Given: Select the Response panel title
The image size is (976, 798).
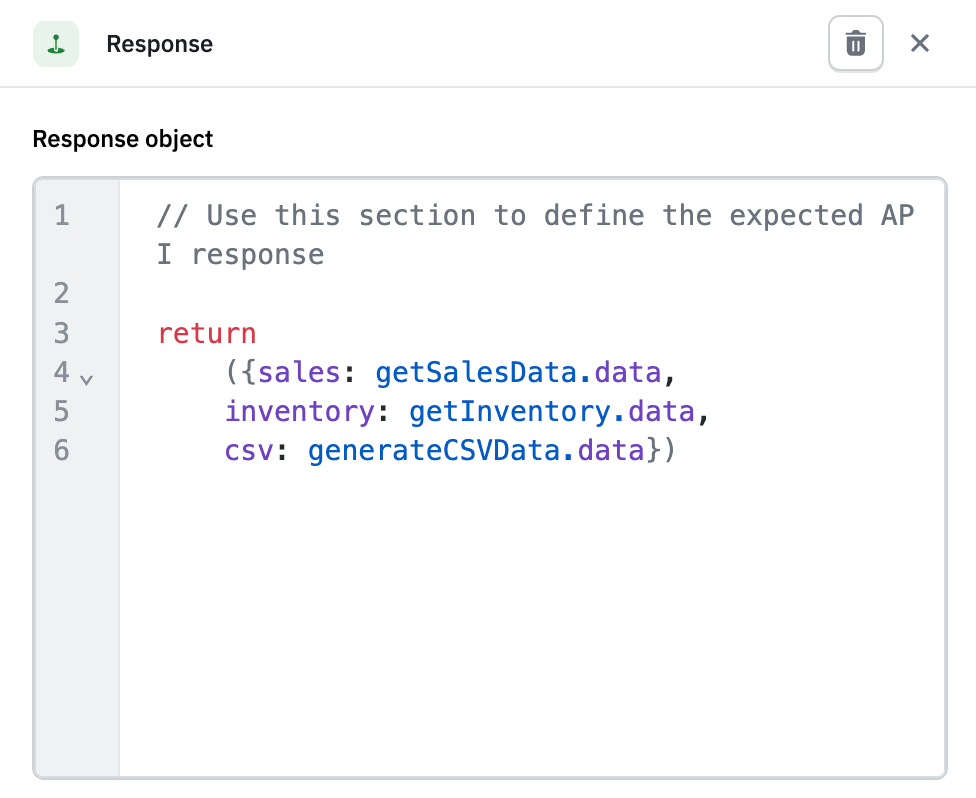Looking at the screenshot, I should click(x=159, y=44).
